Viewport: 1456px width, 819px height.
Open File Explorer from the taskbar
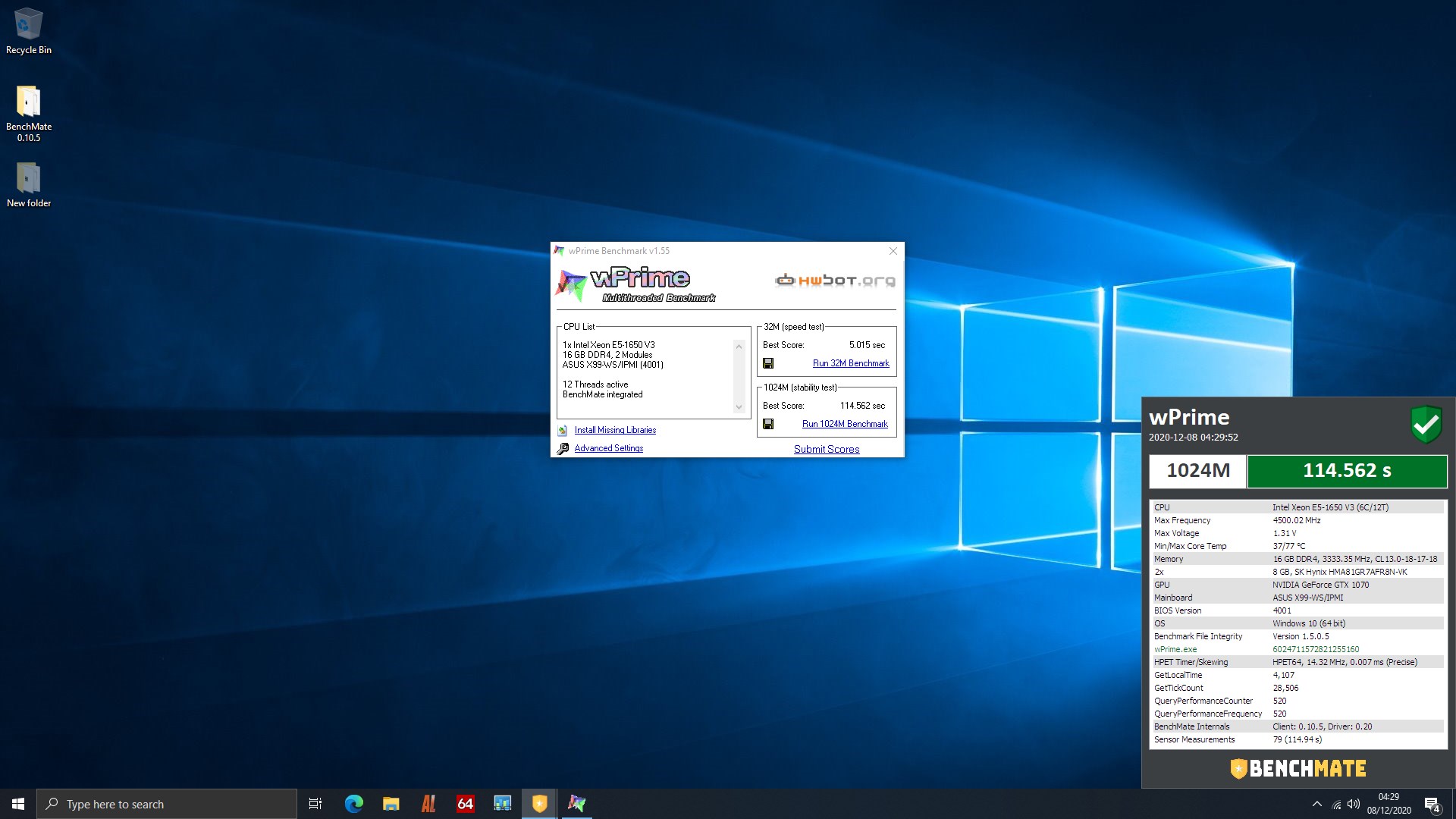391,804
